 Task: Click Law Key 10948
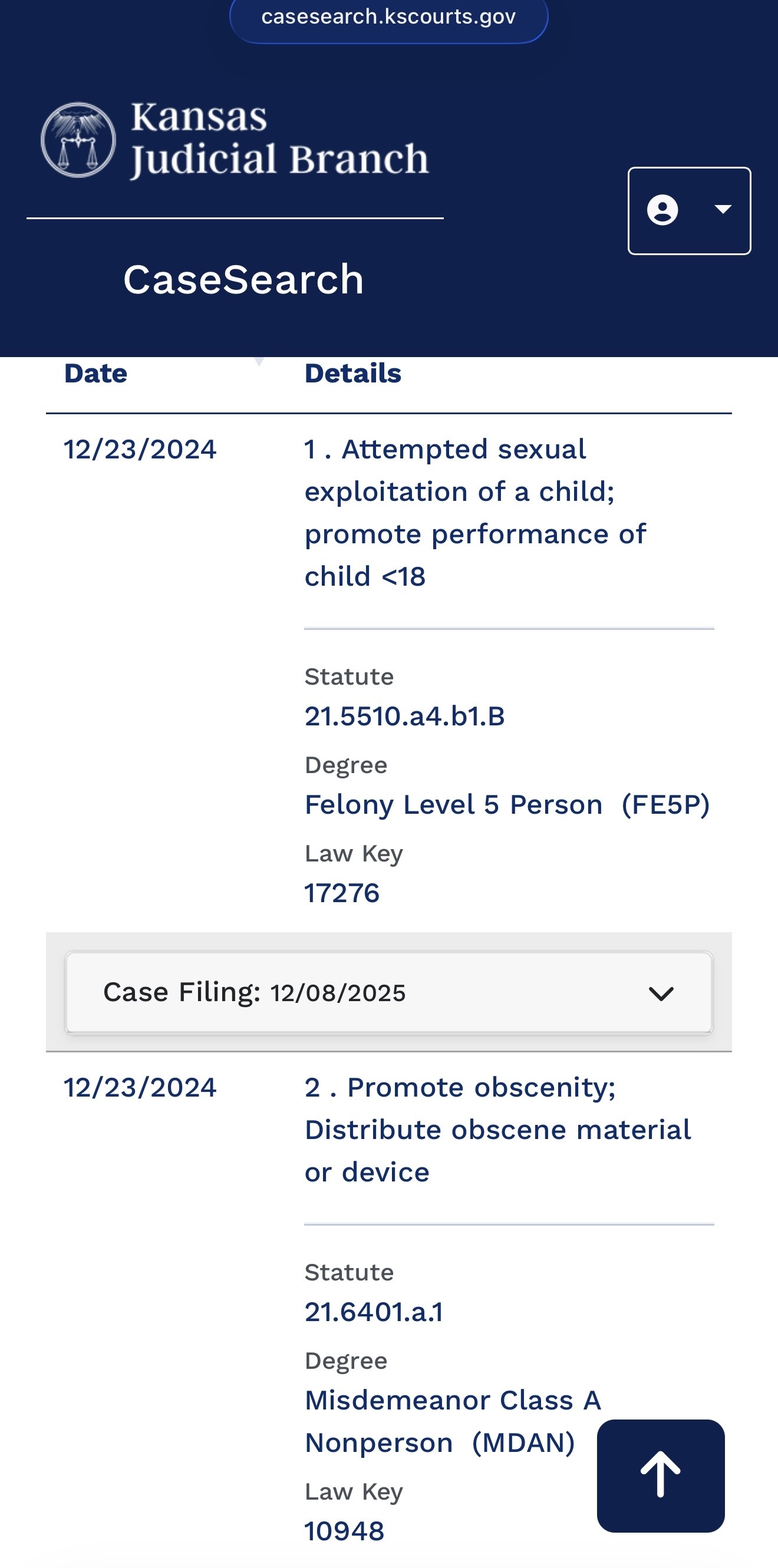click(344, 1531)
